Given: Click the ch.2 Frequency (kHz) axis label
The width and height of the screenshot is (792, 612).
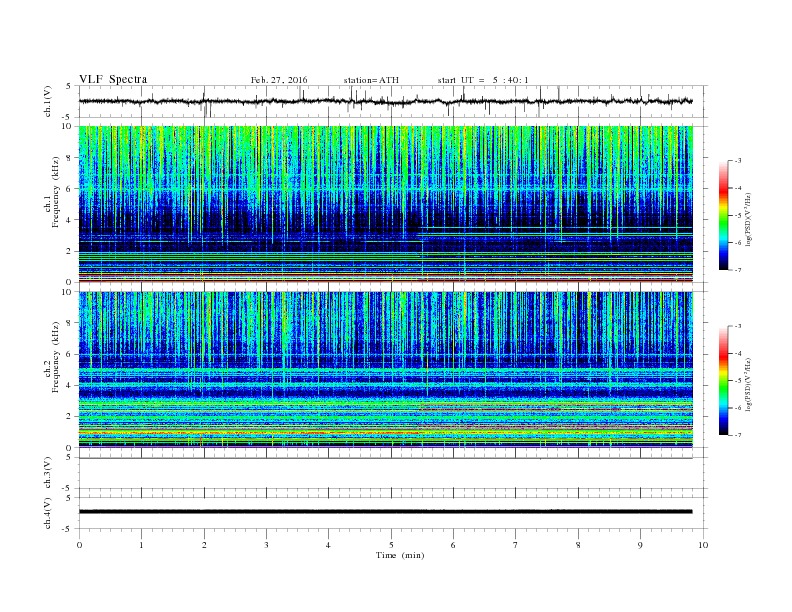Looking at the screenshot, I should pos(52,357).
